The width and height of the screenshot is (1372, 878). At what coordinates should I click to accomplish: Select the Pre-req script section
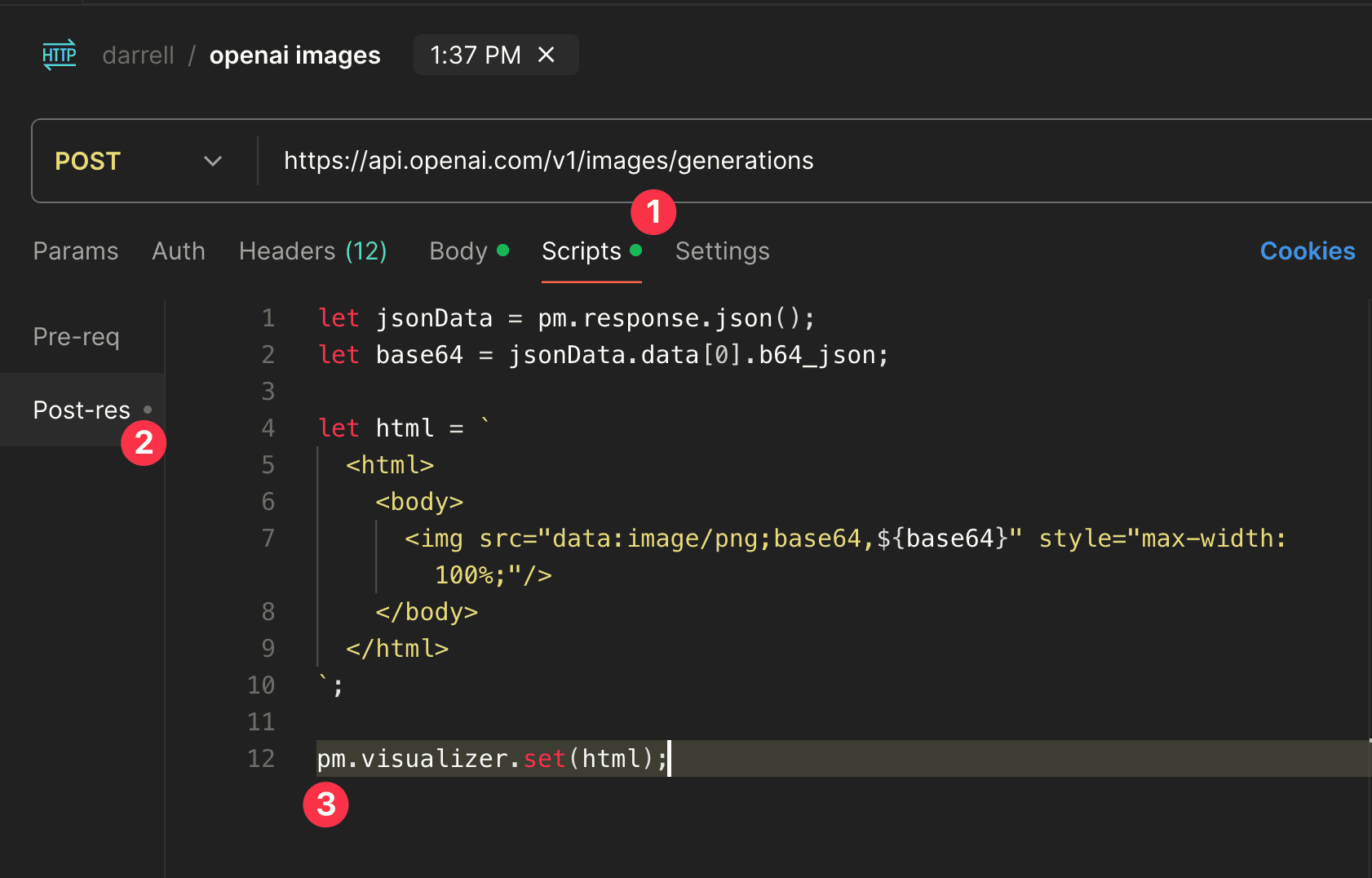[x=77, y=336]
